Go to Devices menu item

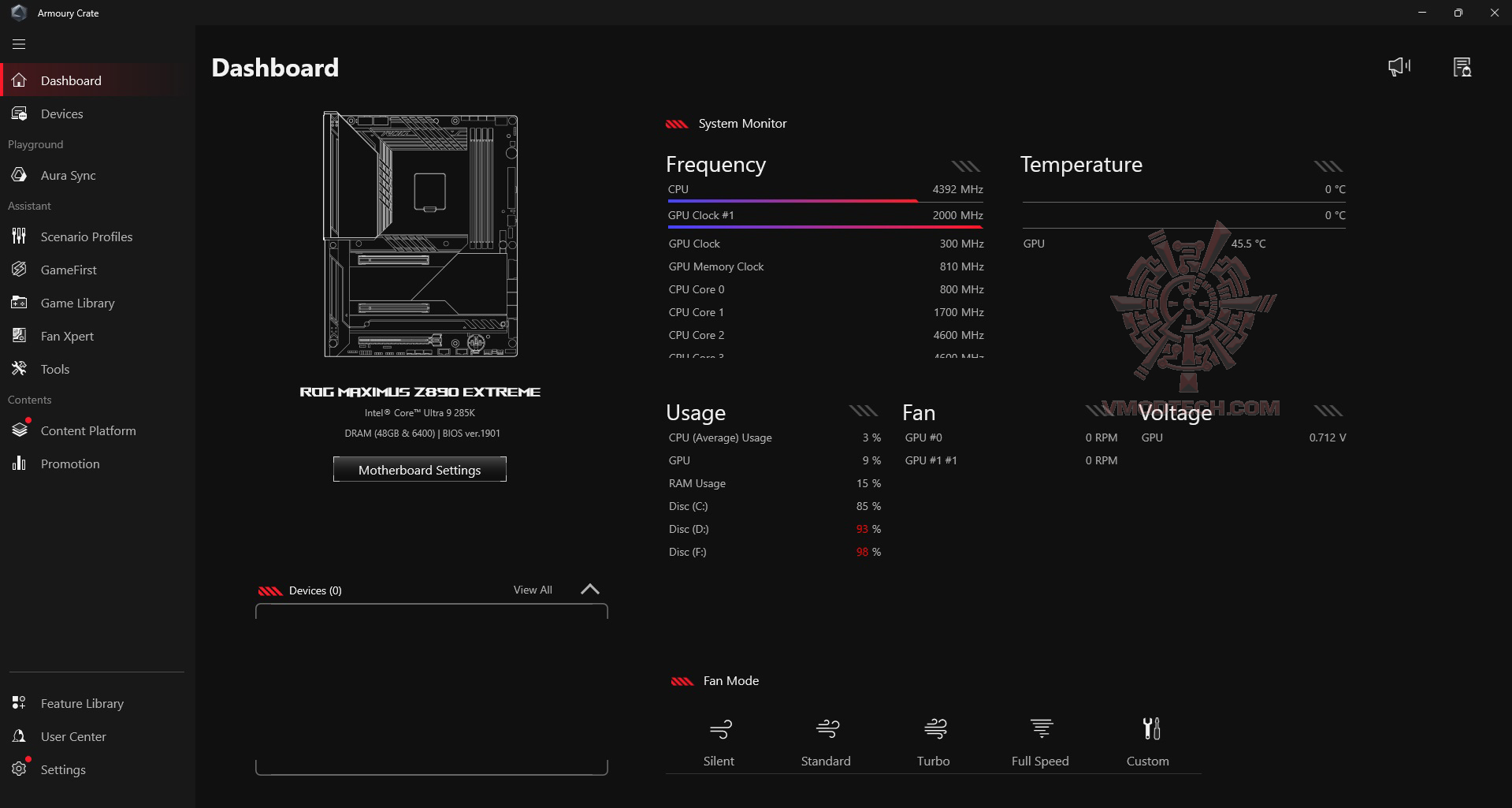[98, 114]
